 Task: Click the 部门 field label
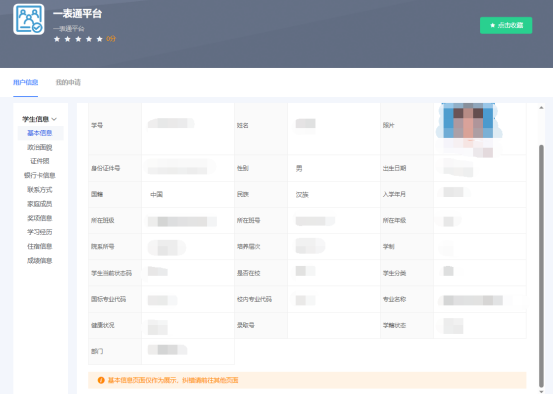(x=97, y=351)
